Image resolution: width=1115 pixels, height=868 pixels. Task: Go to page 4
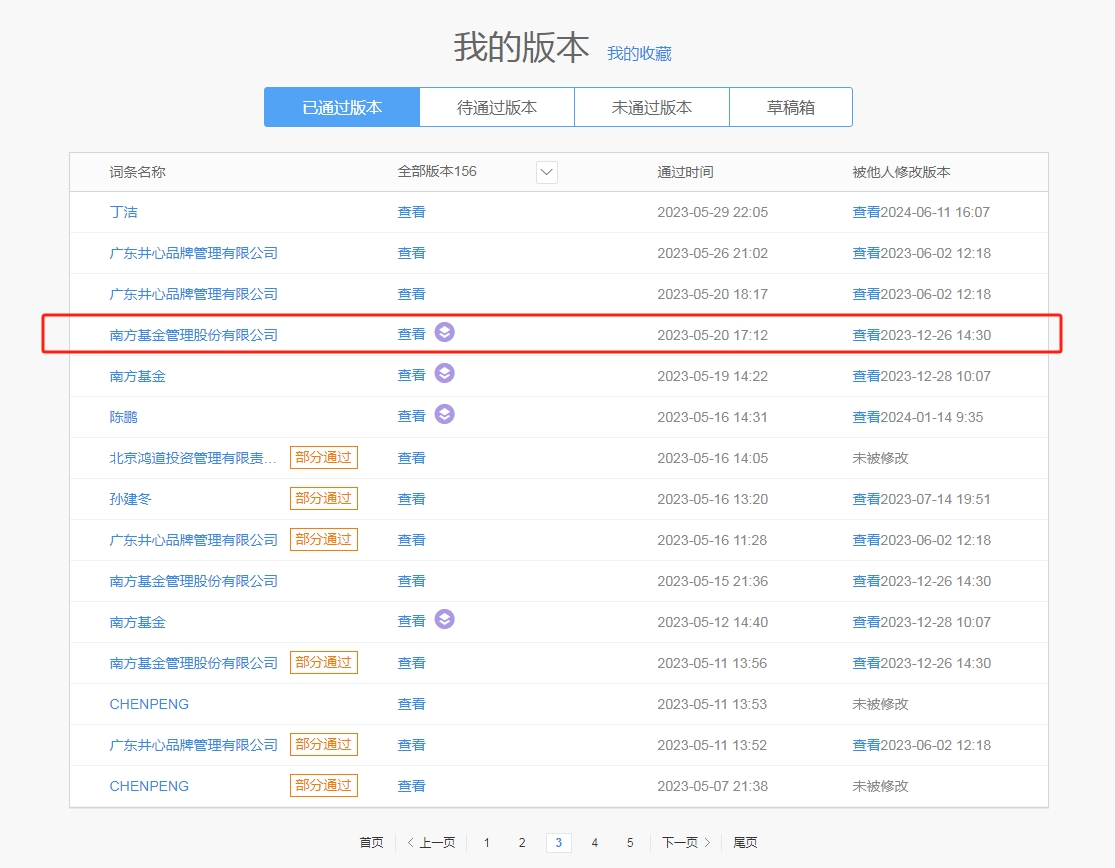click(x=594, y=842)
